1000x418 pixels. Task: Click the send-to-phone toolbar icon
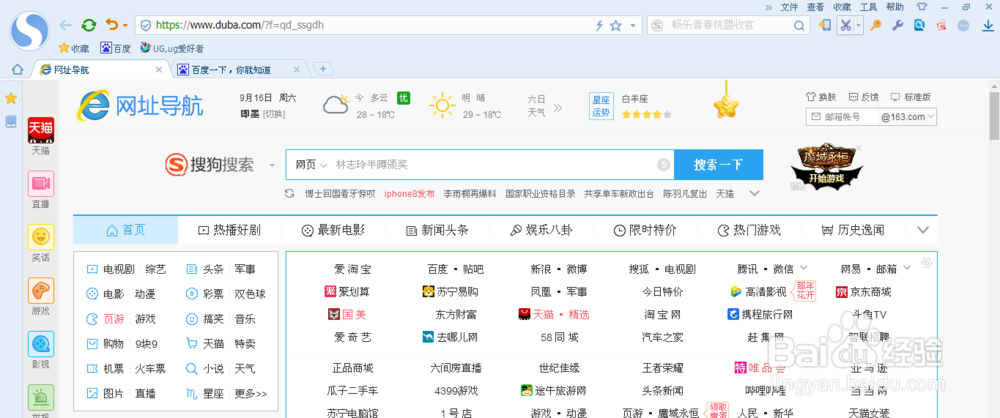coord(825,26)
